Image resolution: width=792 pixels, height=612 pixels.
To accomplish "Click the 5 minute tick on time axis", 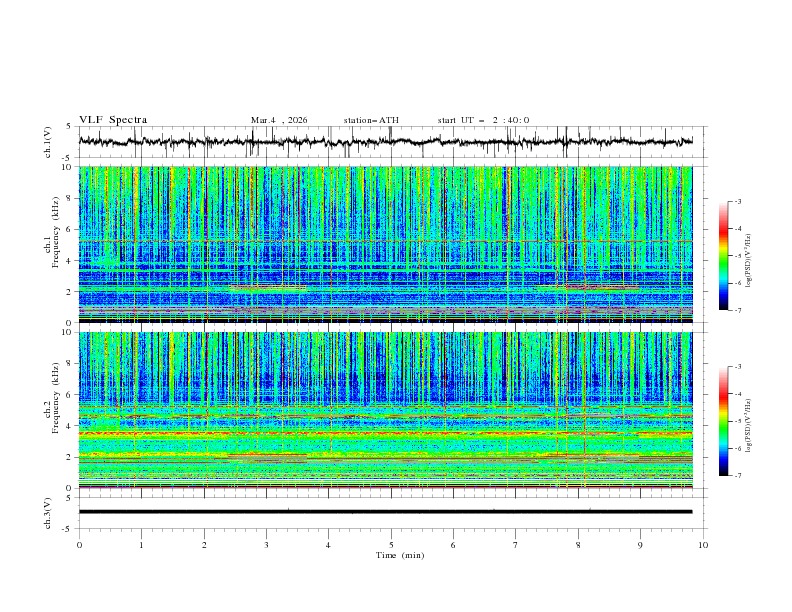I will [391, 544].
